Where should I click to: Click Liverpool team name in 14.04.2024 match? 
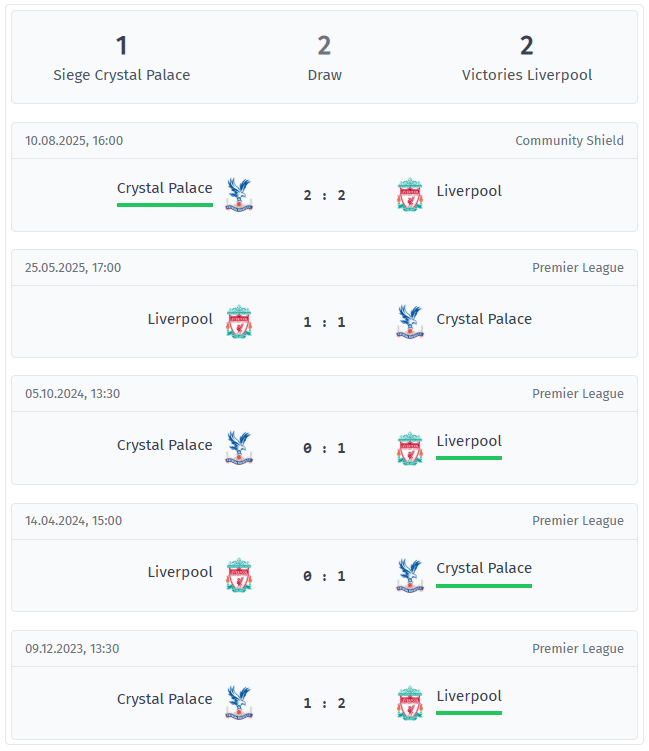180,572
